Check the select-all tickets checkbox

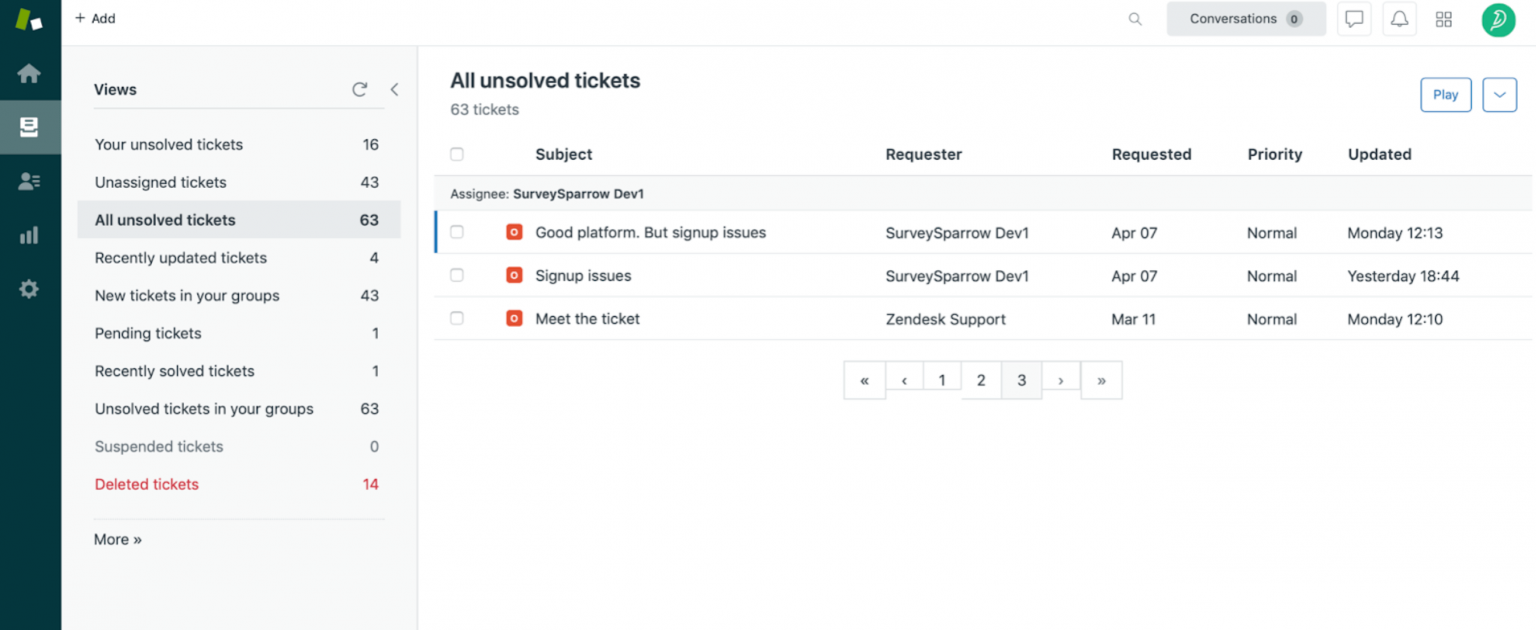[457, 154]
